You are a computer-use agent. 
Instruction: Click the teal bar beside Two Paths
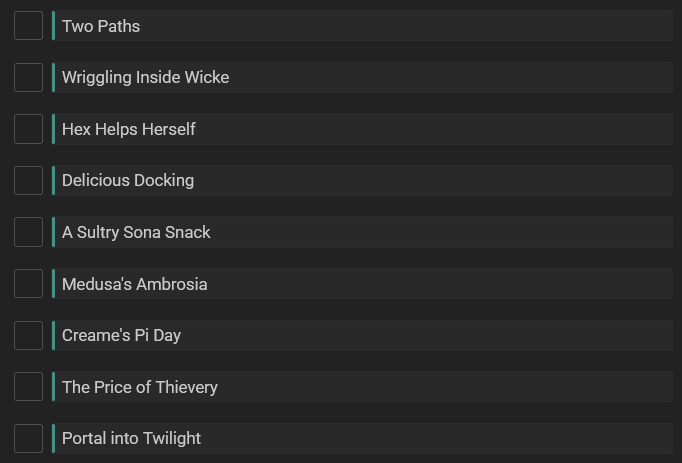(x=53, y=26)
